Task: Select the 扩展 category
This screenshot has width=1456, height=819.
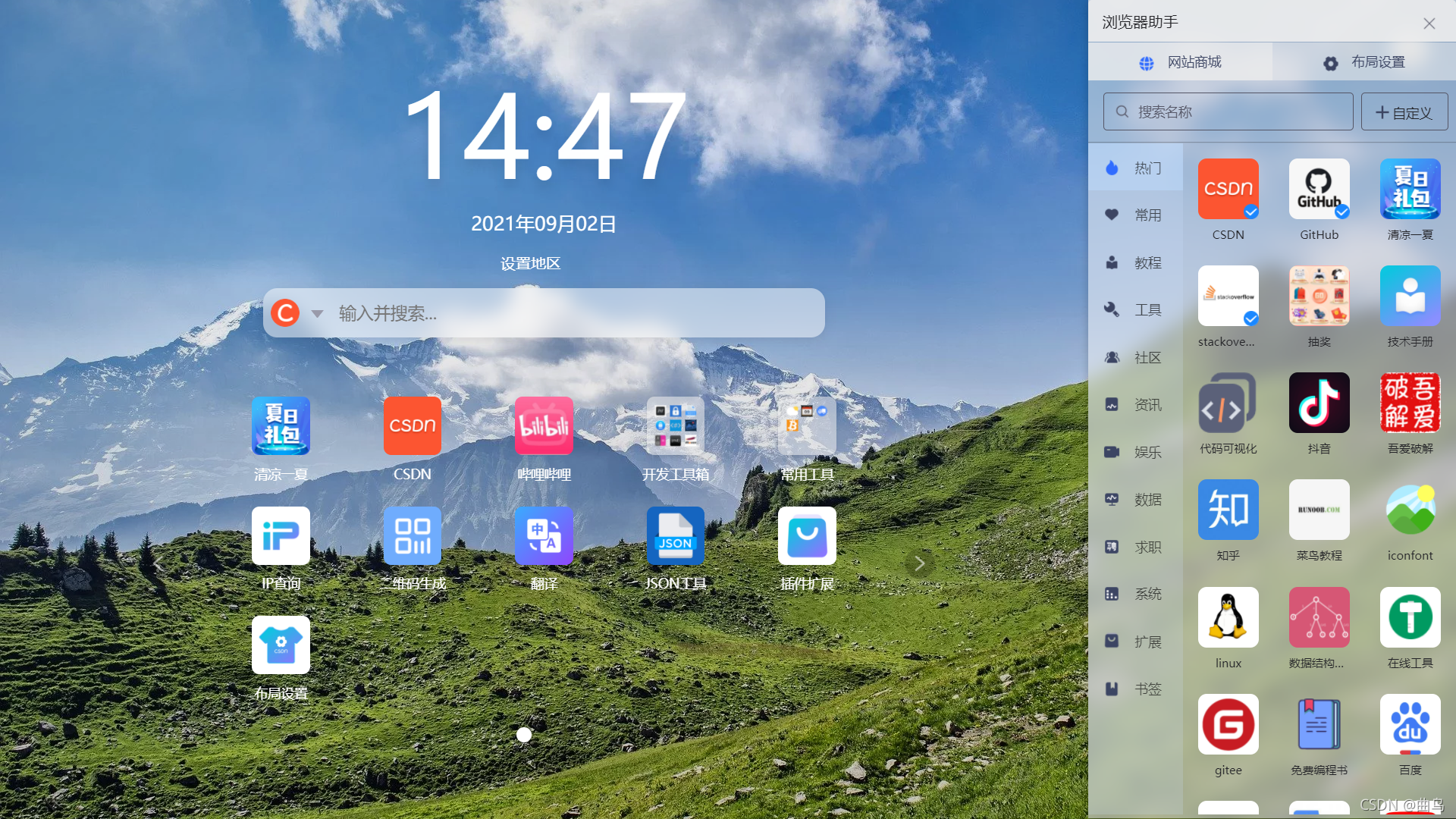Action: click(x=1135, y=642)
